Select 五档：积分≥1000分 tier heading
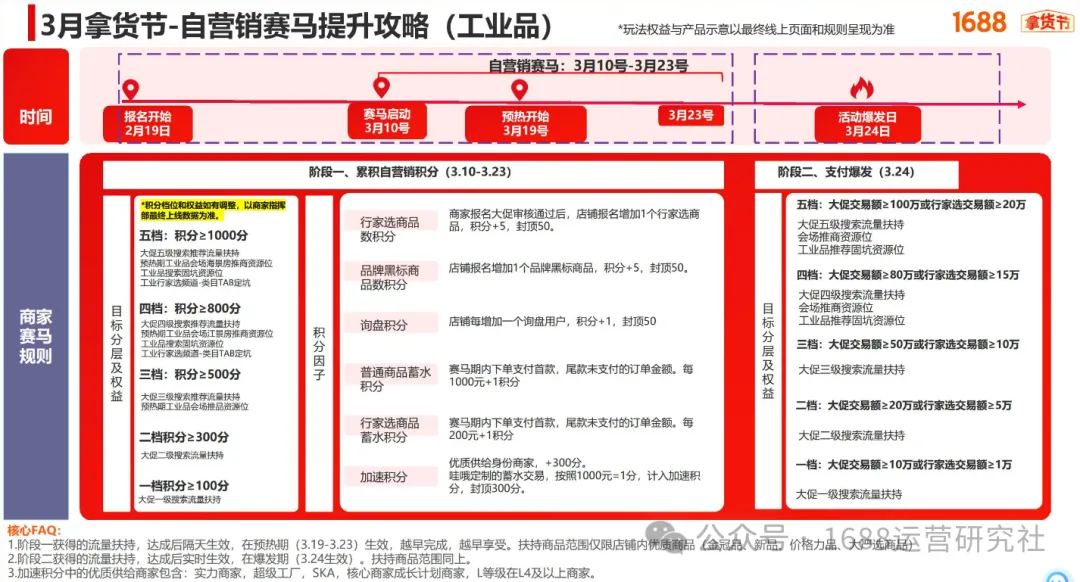This screenshot has height=582, width=1080. pyautogui.click(x=194, y=236)
